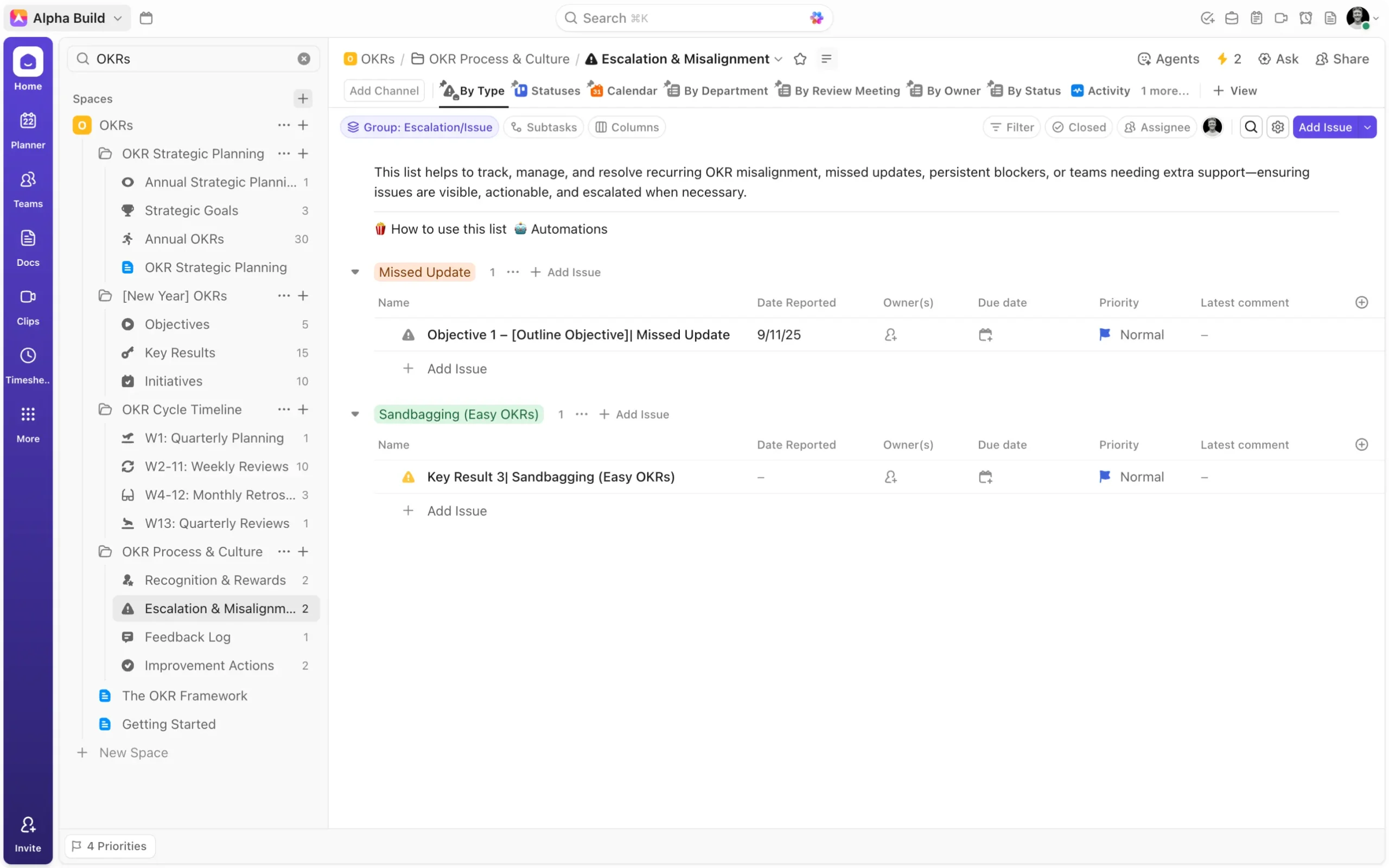Image resolution: width=1389 pixels, height=868 pixels.
Task: Toggle Subtasks display
Action: (543, 127)
